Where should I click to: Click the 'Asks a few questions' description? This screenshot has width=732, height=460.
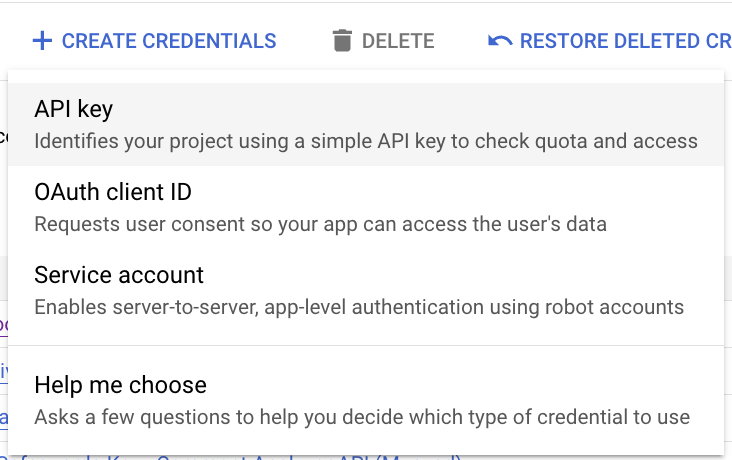(x=362, y=417)
